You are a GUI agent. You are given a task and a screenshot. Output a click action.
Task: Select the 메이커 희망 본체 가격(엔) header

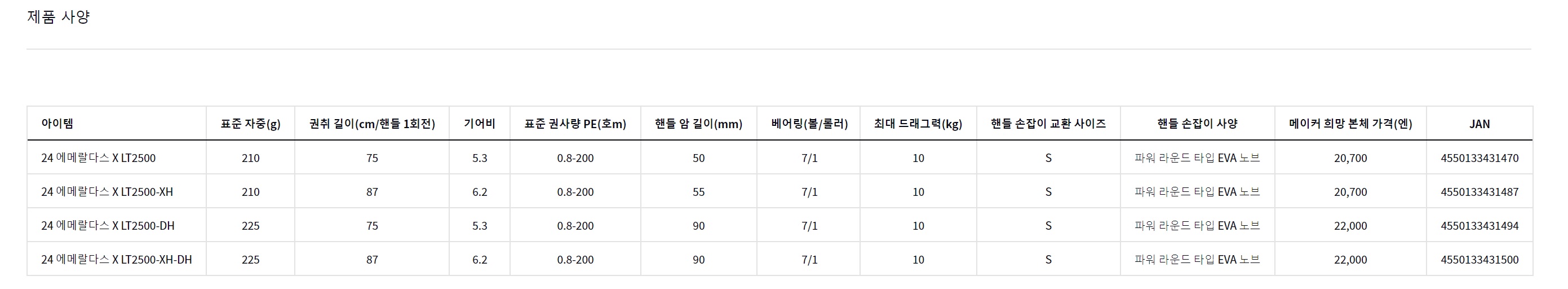[x=1350, y=124]
